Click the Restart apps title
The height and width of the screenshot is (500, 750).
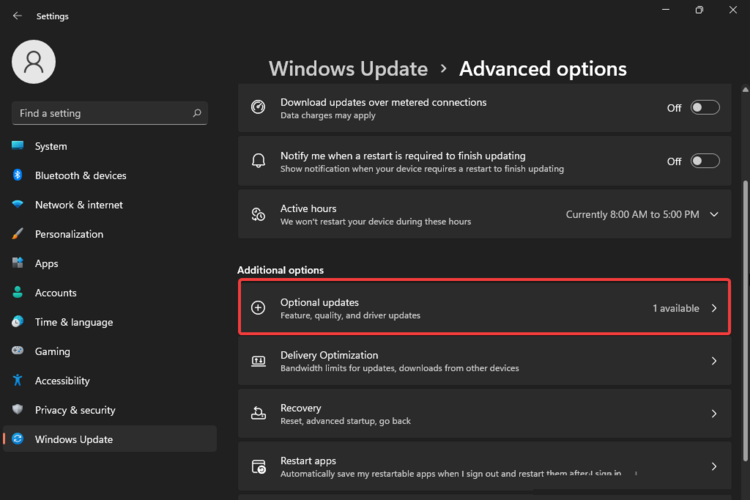tap(308, 461)
